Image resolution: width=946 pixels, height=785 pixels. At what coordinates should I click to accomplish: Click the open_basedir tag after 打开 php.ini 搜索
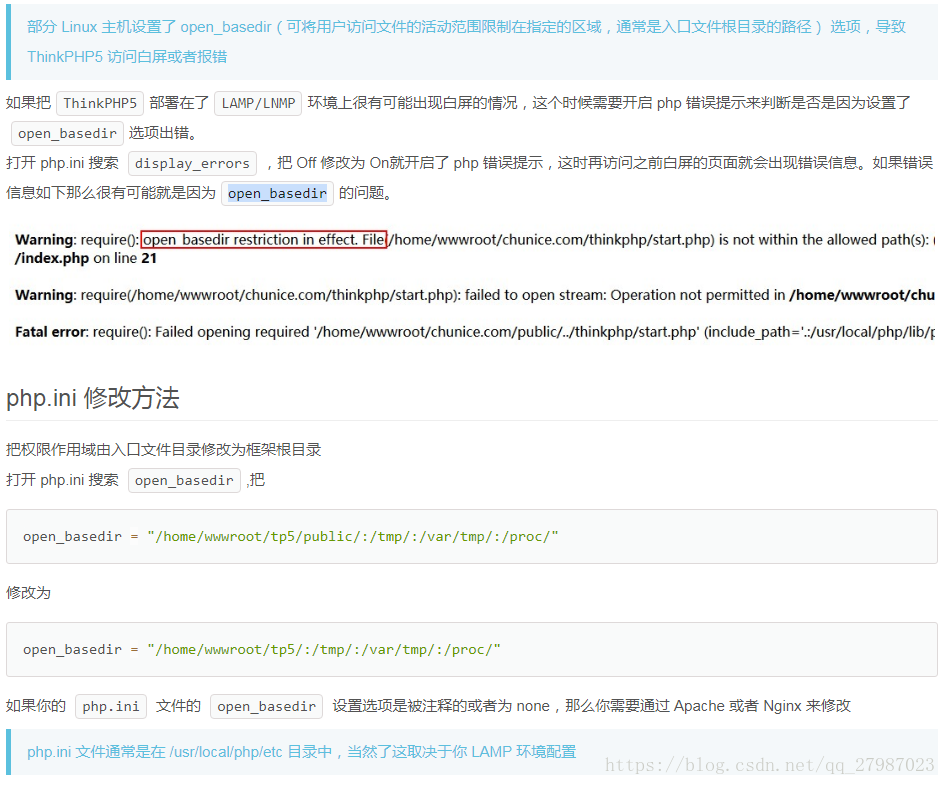184,480
